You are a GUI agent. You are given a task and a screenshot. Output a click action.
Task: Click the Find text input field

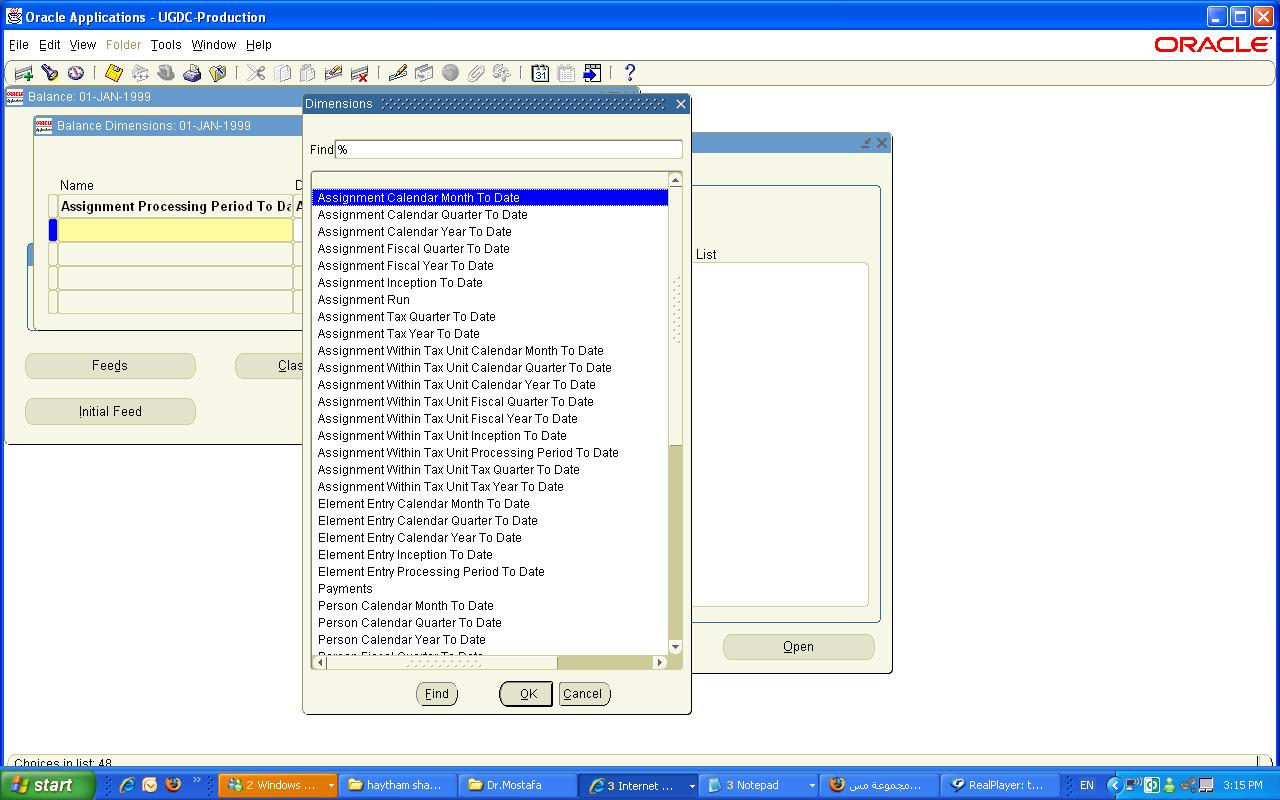[x=508, y=150]
